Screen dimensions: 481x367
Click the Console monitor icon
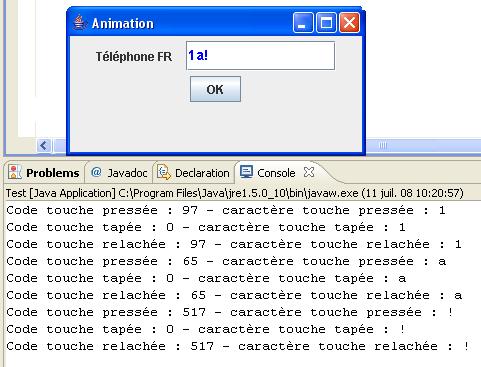click(x=247, y=172)
